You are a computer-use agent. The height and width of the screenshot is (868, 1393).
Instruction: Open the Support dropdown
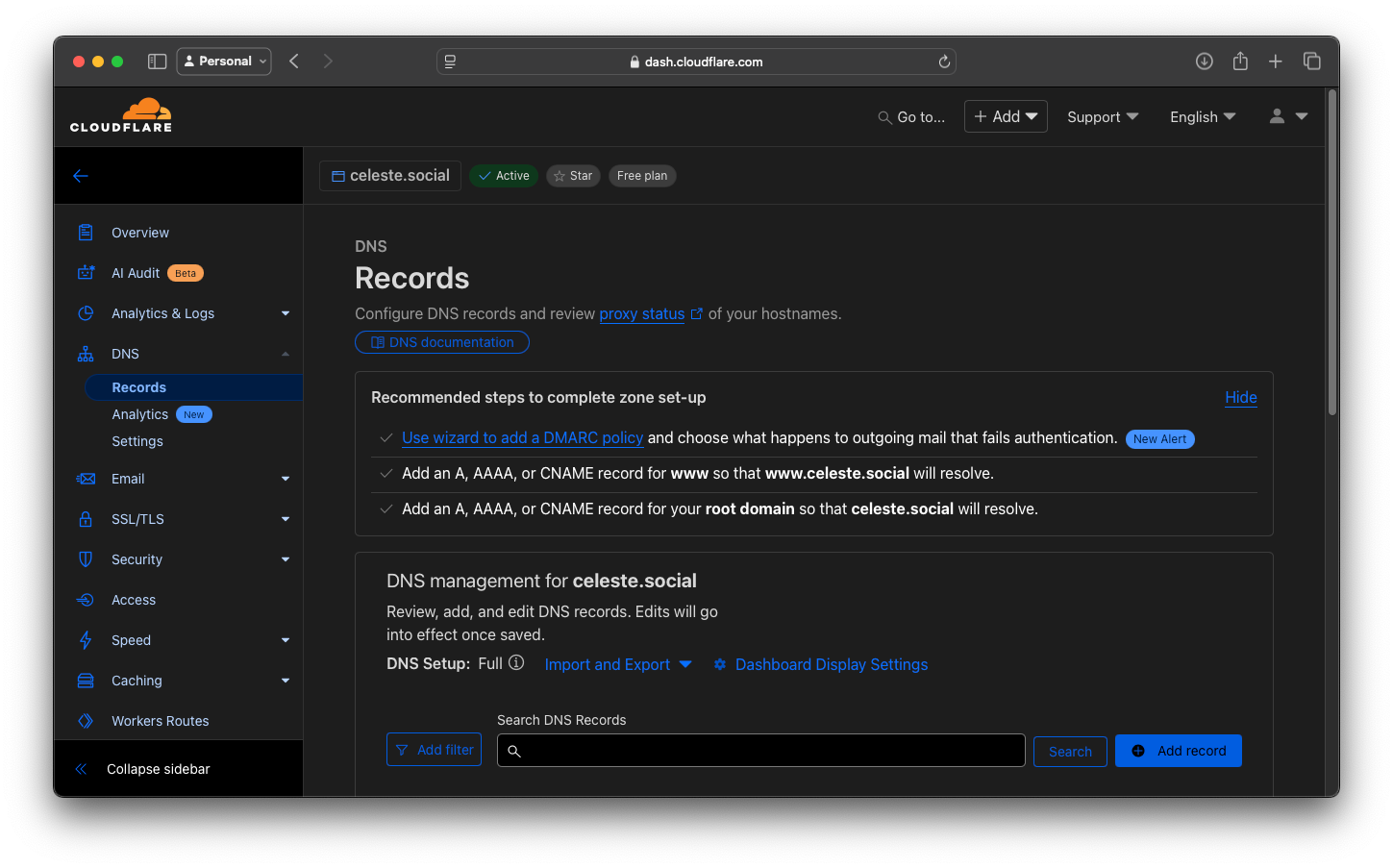pos(1103,117)
